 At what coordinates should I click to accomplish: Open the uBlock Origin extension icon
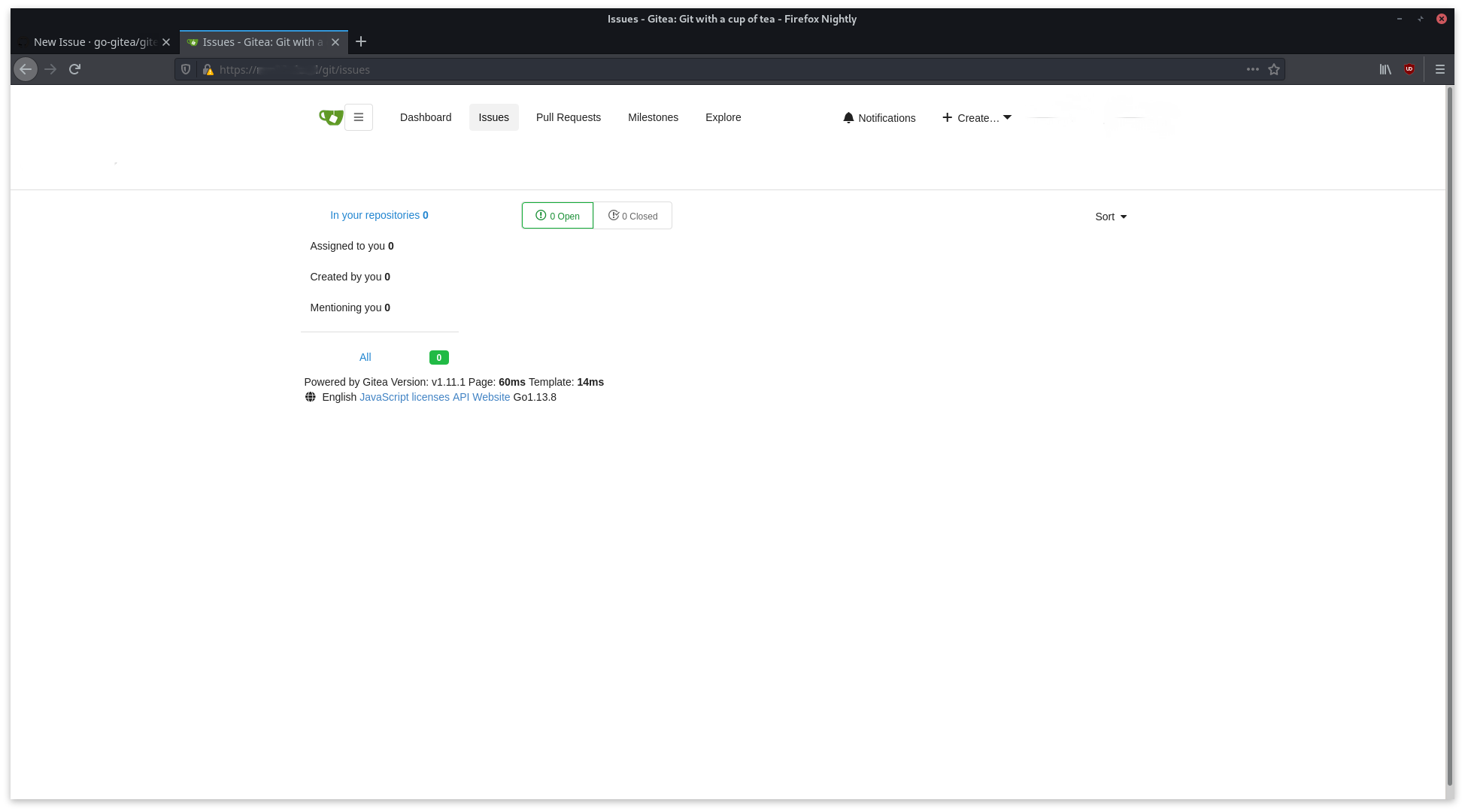1409,68
